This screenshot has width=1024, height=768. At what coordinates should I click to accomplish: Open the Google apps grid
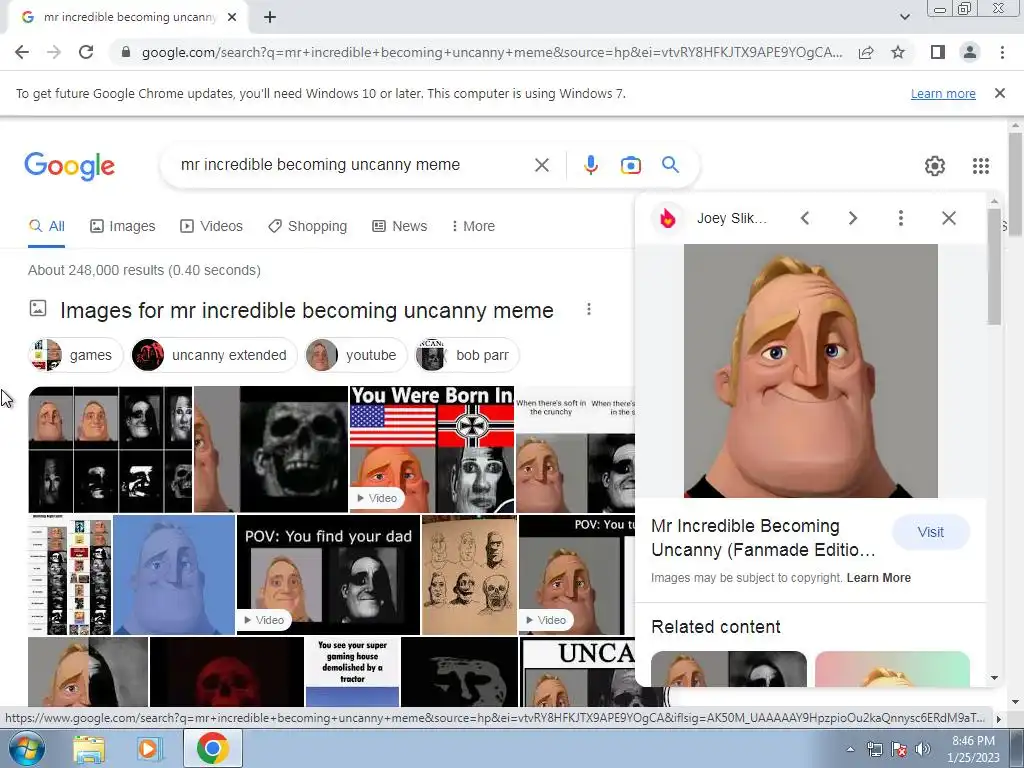980,166
